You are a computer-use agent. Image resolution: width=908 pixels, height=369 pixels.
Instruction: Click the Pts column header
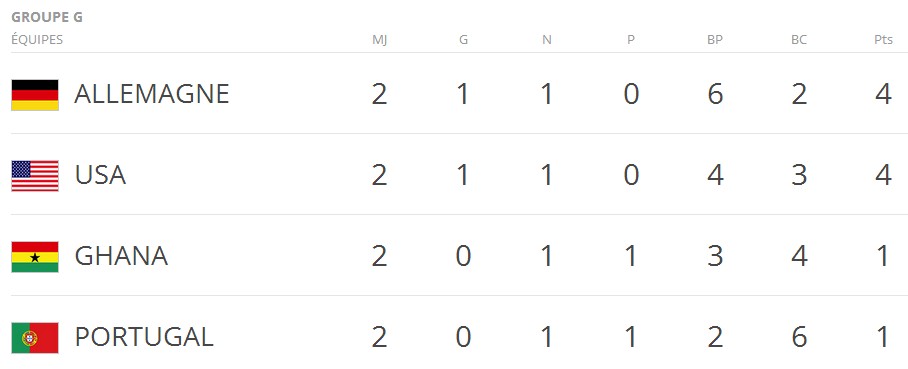[x=883, y=40]
